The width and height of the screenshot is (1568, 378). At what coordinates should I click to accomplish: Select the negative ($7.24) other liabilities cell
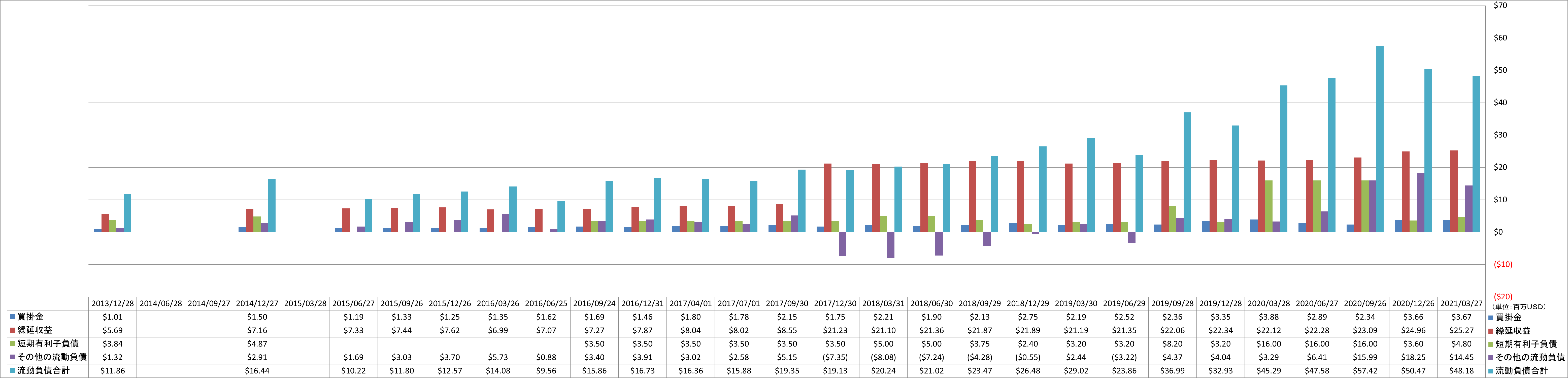[x=931, y=357]
